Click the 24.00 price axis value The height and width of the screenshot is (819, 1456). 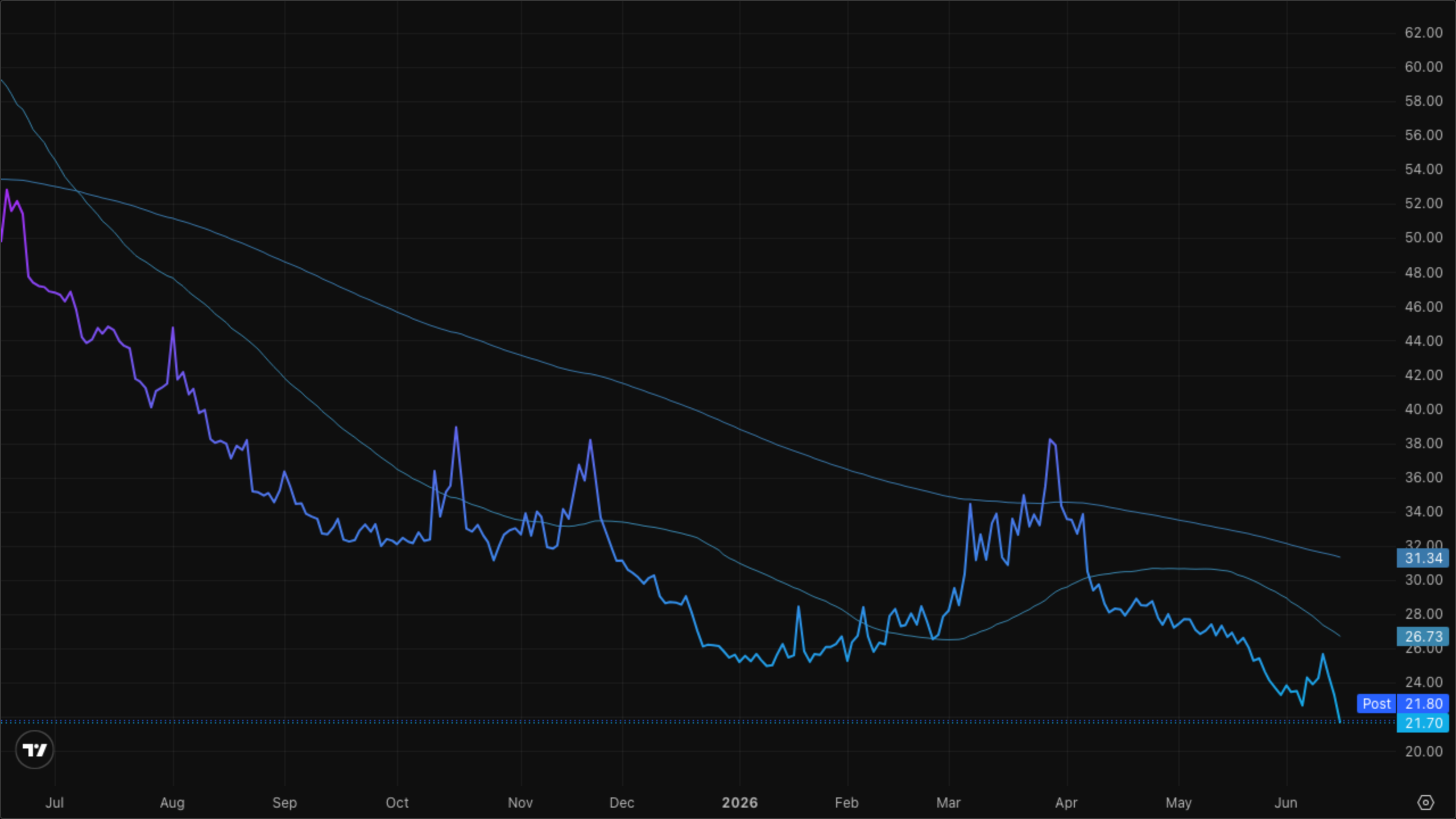point(1424,682)
